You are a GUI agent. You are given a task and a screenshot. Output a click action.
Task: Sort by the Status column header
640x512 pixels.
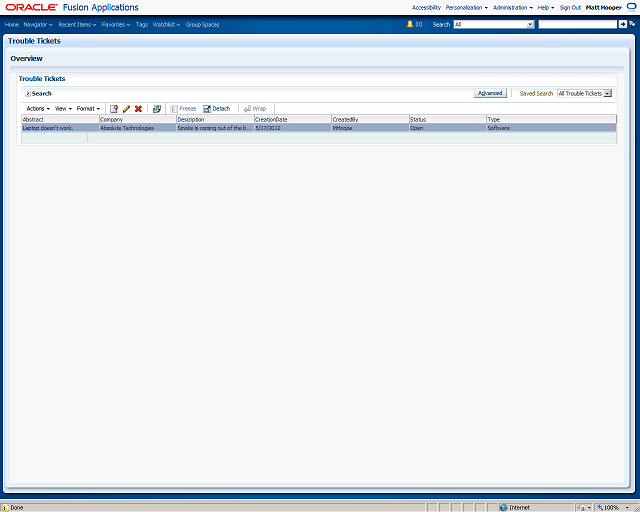447,119
